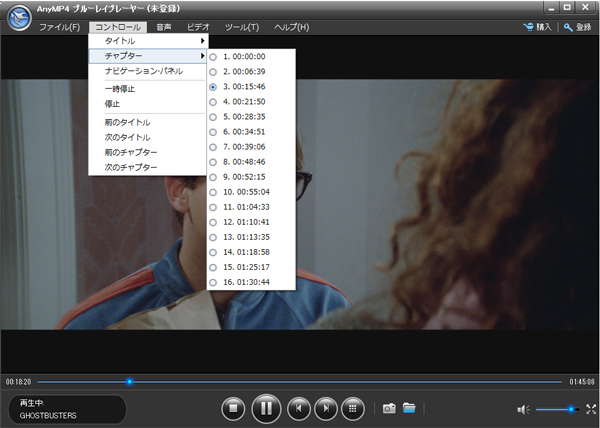Toggle fullscreen with the expand arrows icon
Viewport: 600px width, 428px height.
pyautogui.click(x=591, y=409)
